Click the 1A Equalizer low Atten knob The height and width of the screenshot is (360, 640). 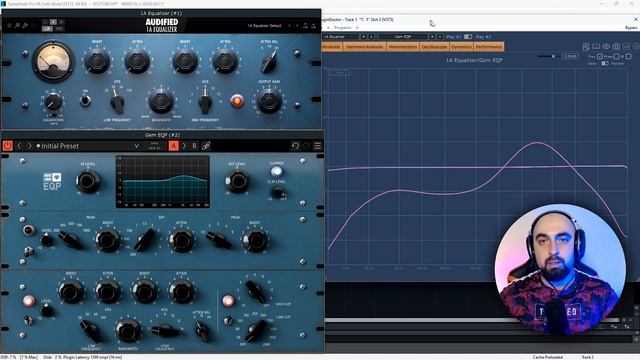pyautogui.click(x=137, y=62)
